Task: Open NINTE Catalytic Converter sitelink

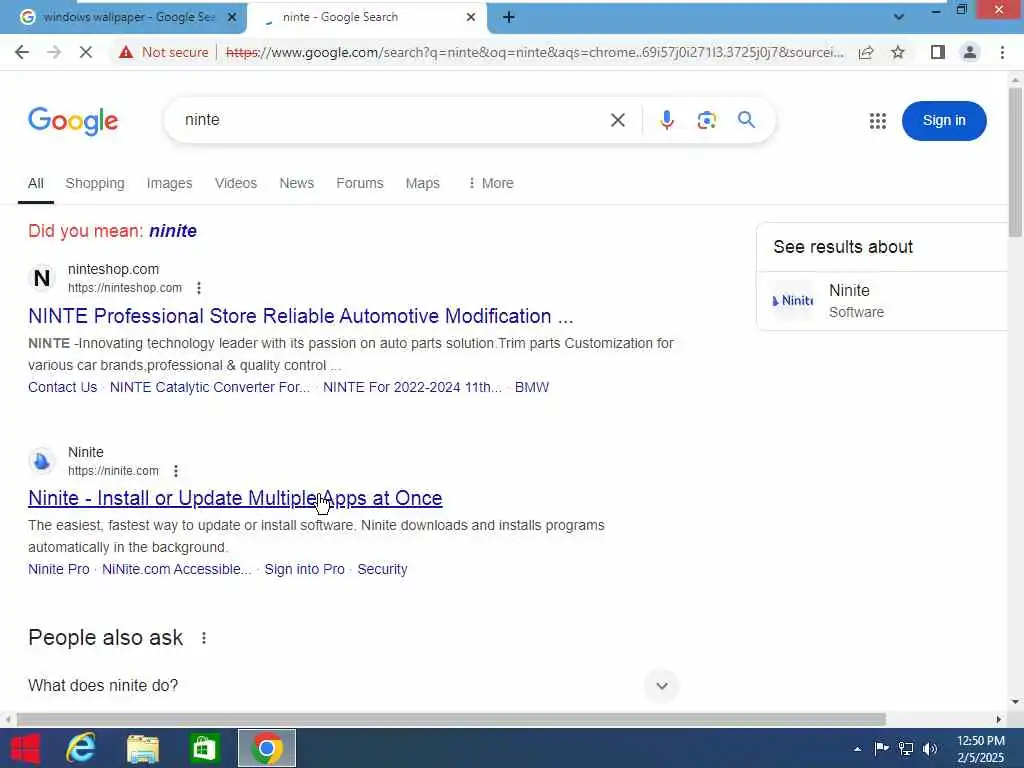Action: (210, 387)
